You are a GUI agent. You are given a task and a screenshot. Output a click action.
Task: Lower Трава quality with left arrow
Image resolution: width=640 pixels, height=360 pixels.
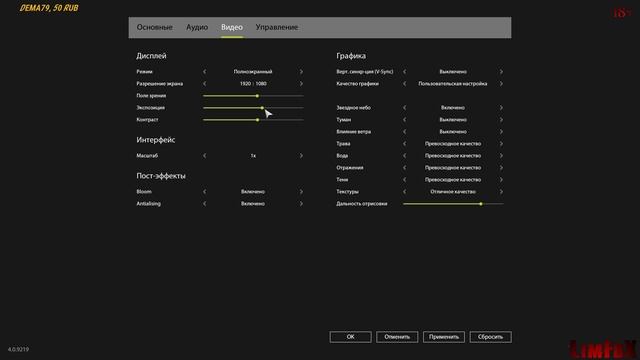click(404, 144)
